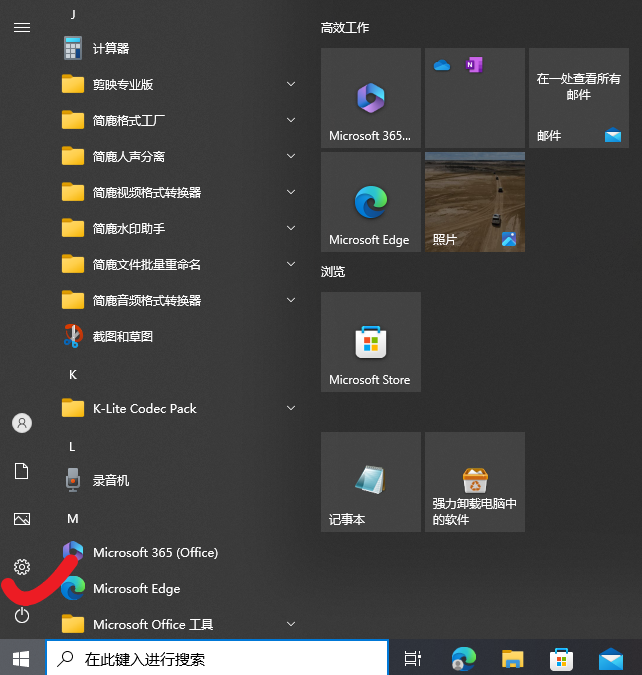This screenshot has height=675, width=642.
Task: Jump to letter L section header
Action: tap(72, 447)
